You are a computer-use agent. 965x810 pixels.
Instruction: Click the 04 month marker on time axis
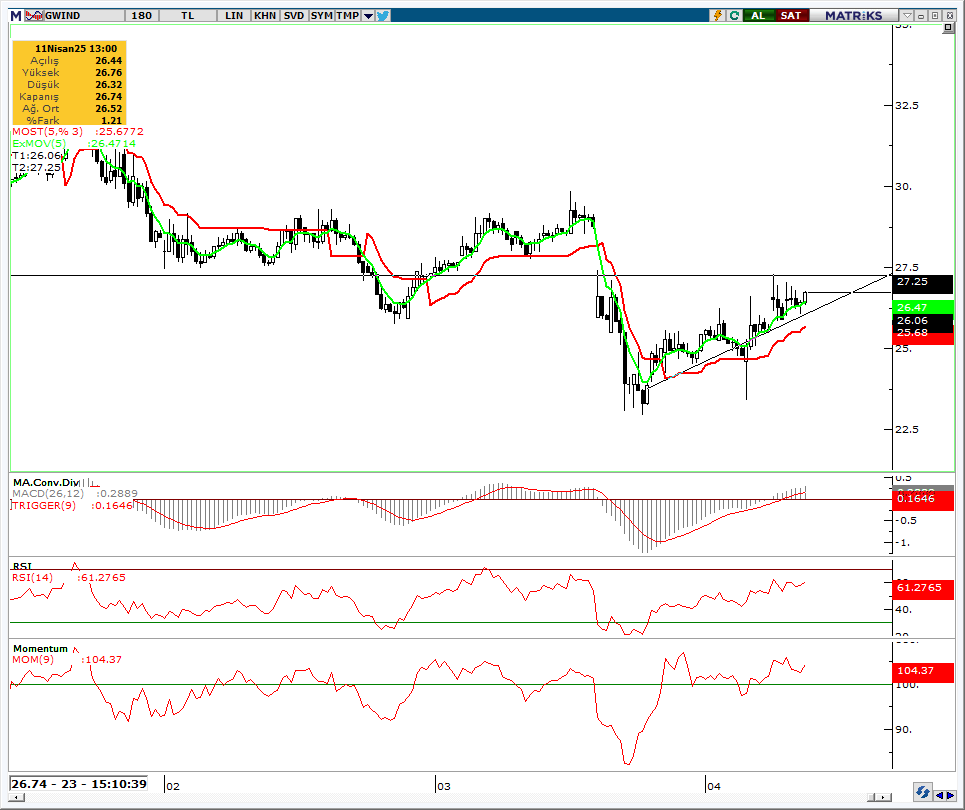coord(713,786)
